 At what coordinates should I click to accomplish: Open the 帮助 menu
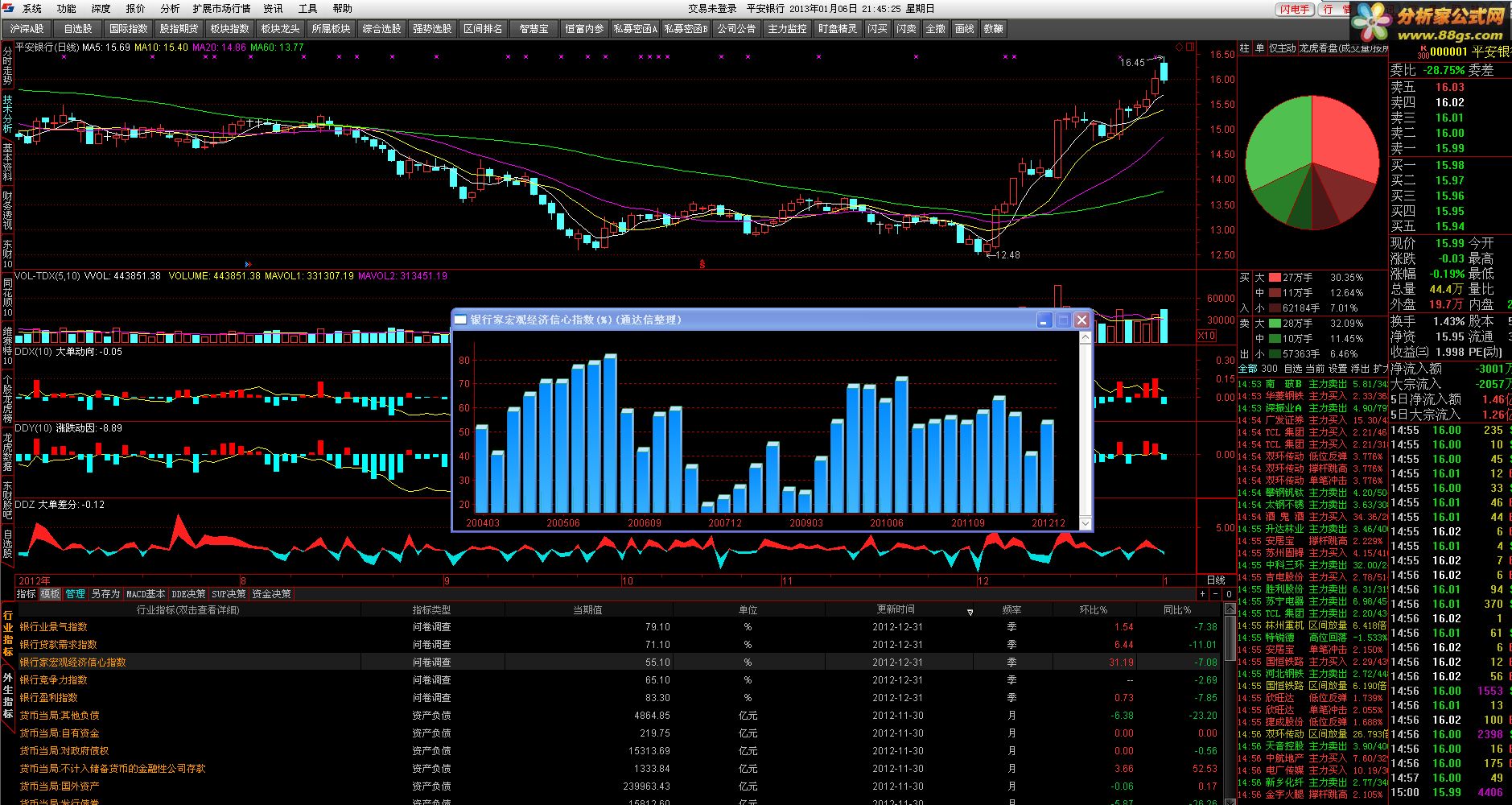pyautogui.click(x=343, y=8)
